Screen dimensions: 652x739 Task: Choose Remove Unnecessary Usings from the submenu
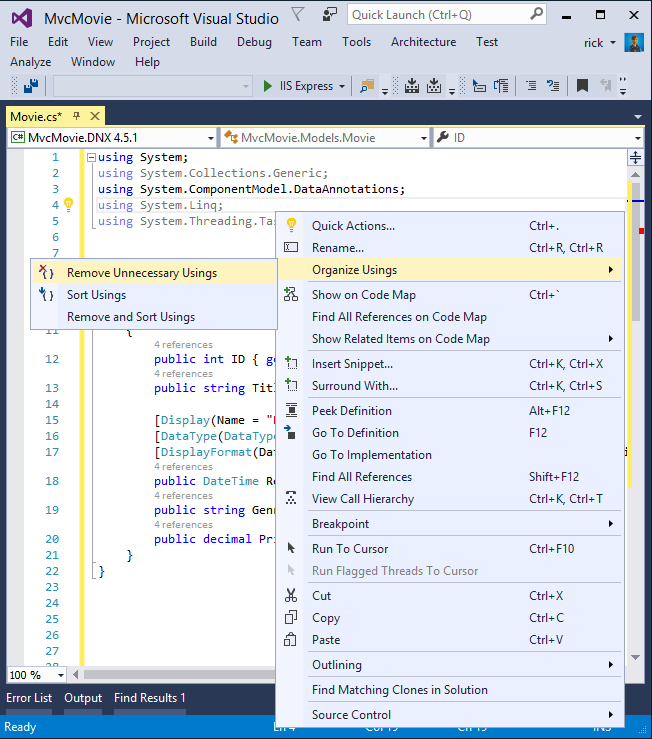(x=141, y=272)
